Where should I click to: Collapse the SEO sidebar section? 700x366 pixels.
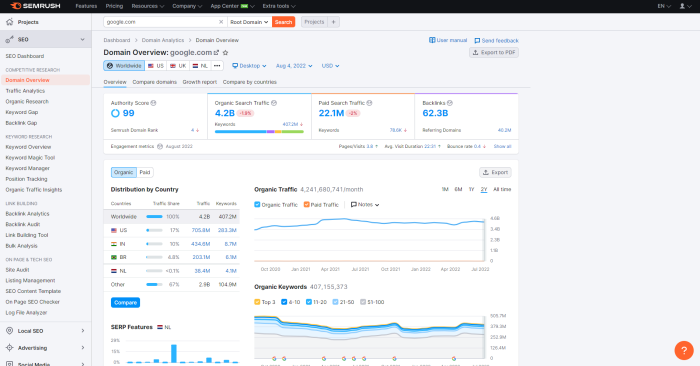82,40
